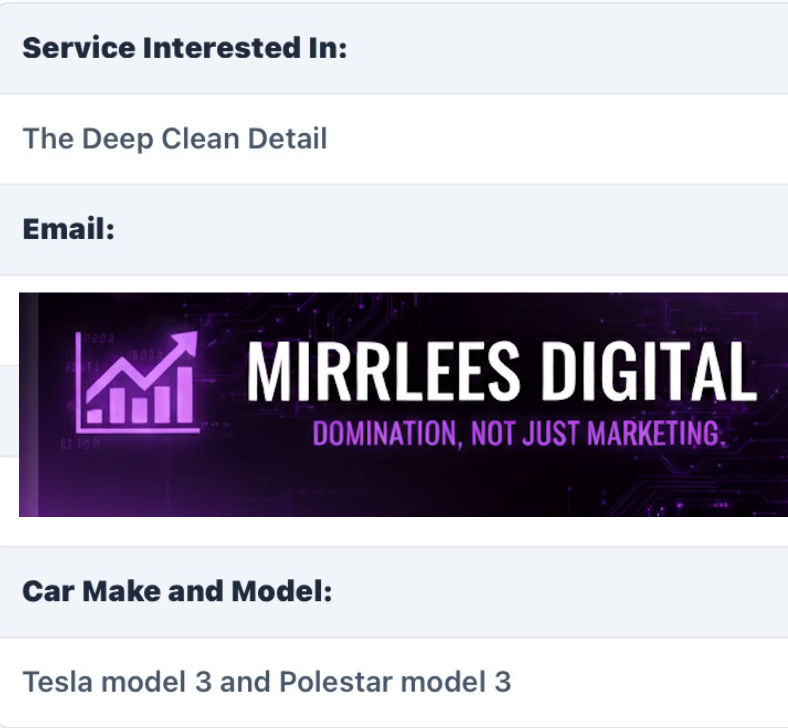
Task: Click the final 3 after Polestar model
Action: [502, 682]
